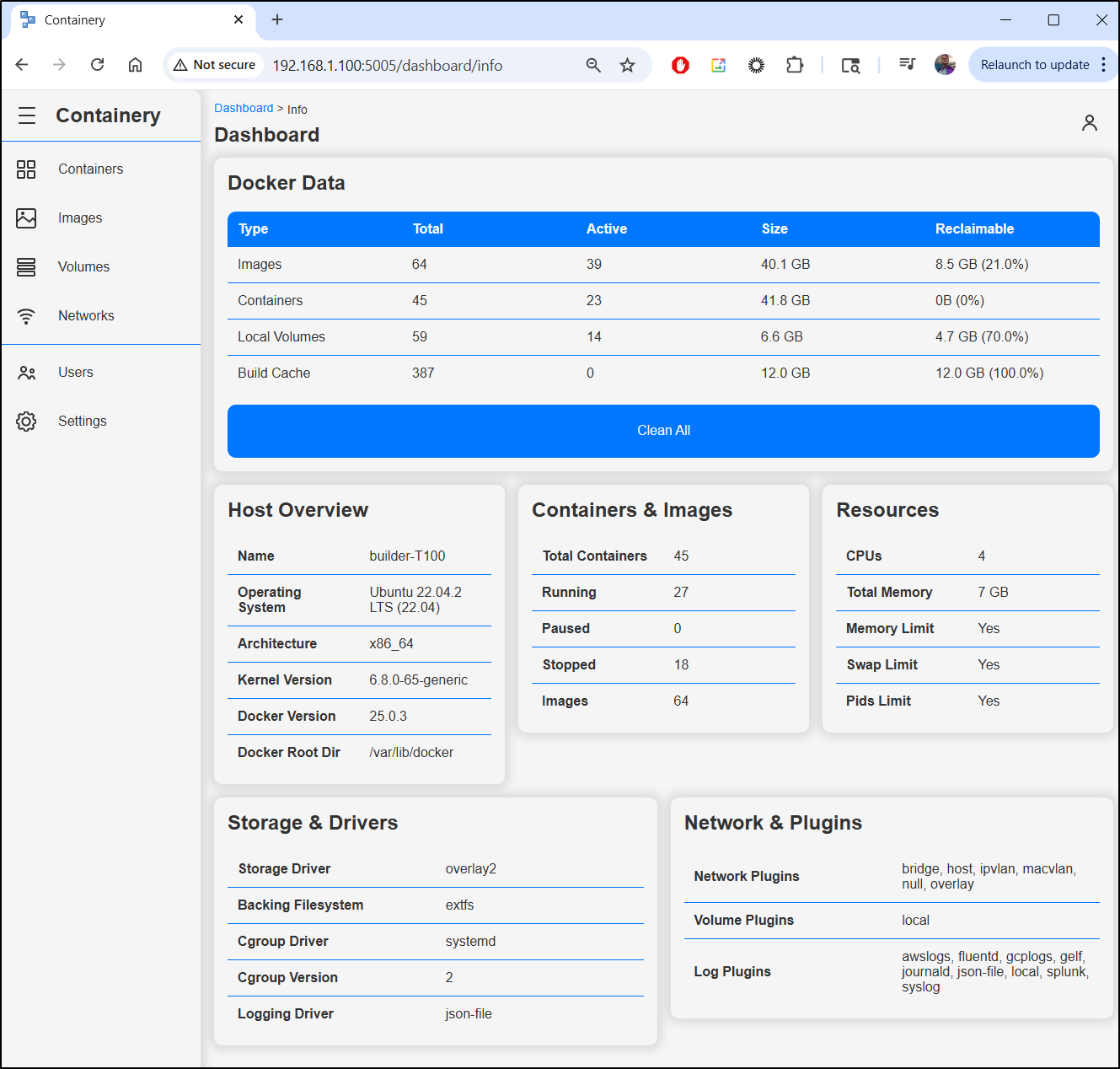The width and height of the screenshot is (1120, 1069).
Task: Click the Not secure site info chip
Action: click(215, 65)
